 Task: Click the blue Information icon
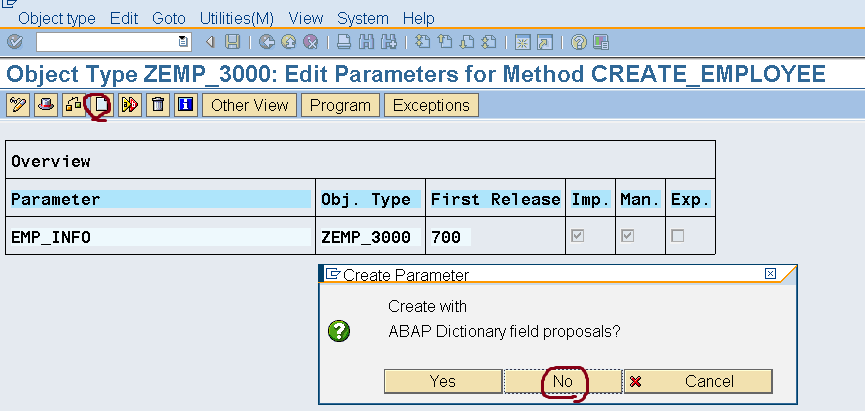tap(186, 105)
